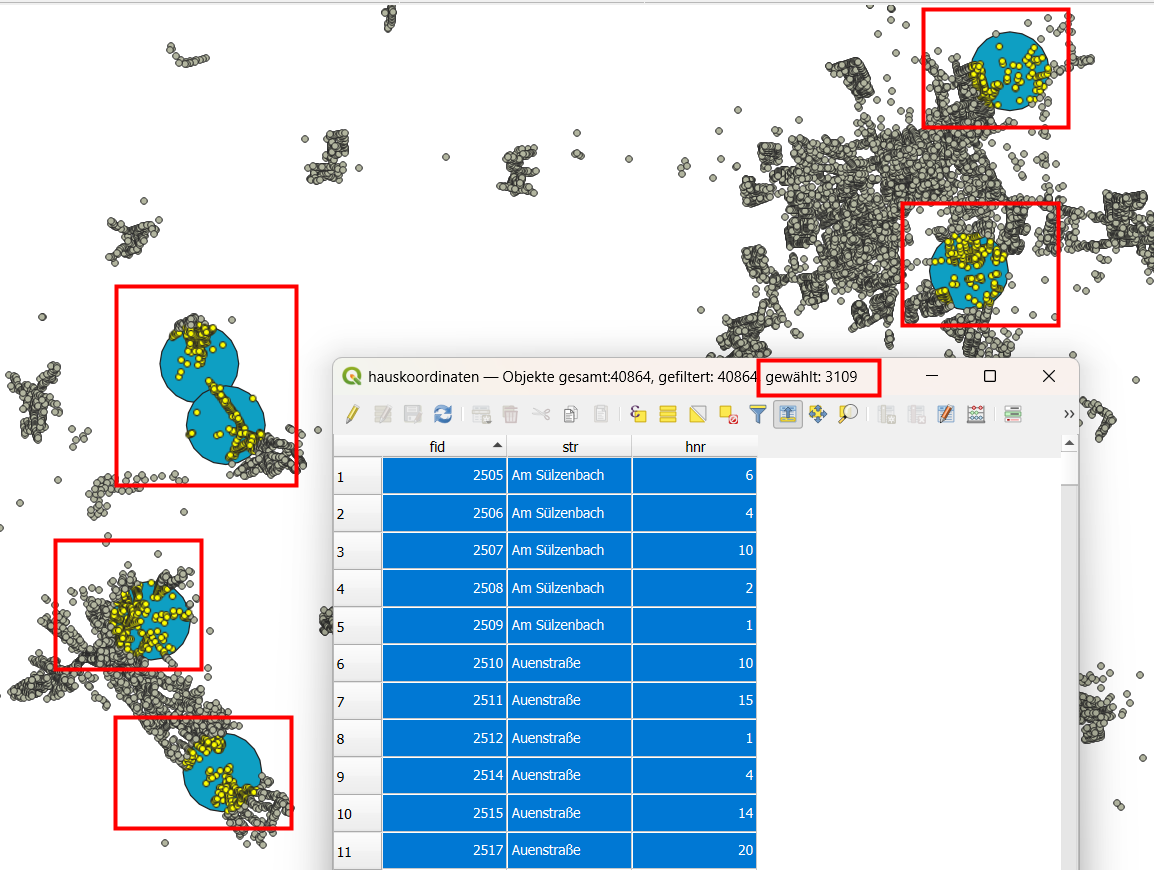The width and height of the screenshot is (1154, 870).
Task: Cut selected rows with scissors icon
Action: point(541,414)
